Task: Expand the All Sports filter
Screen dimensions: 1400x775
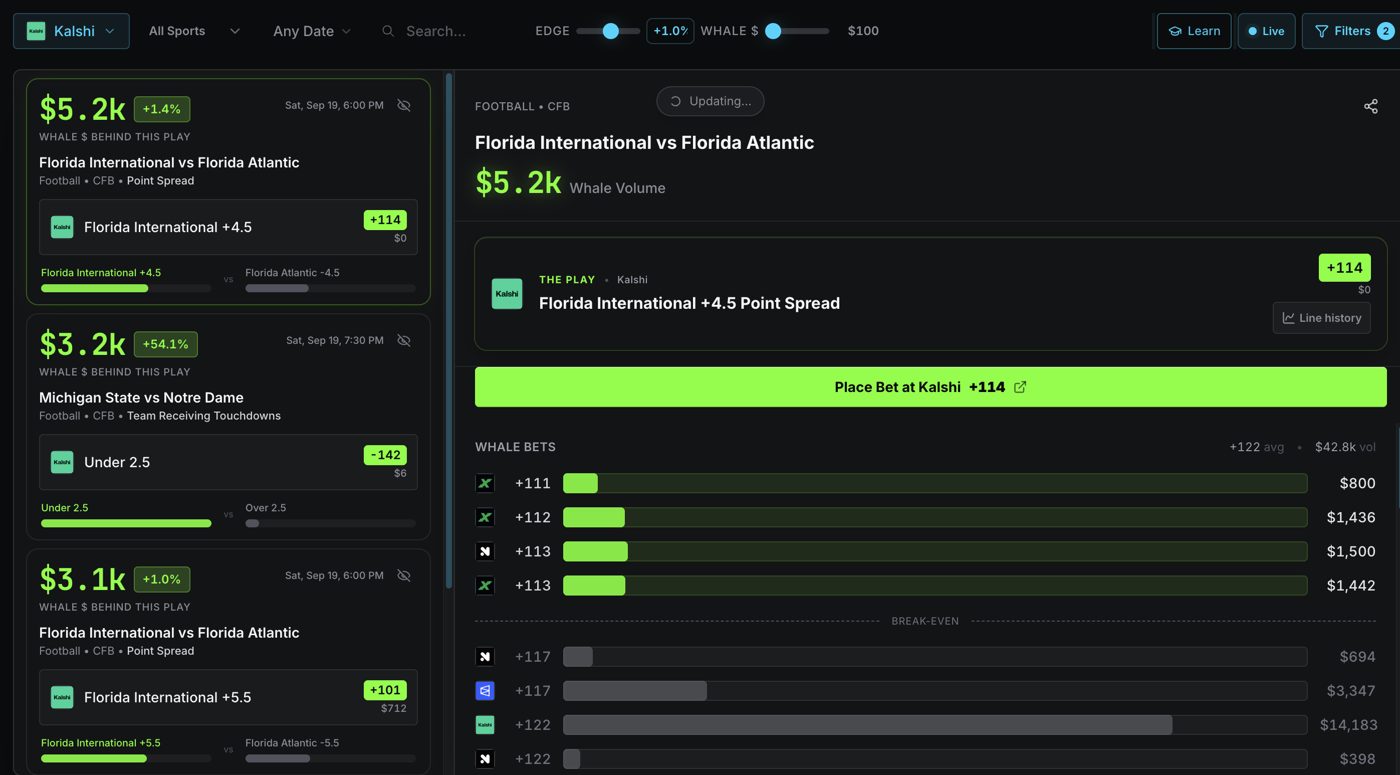Action: click(194, 31)
